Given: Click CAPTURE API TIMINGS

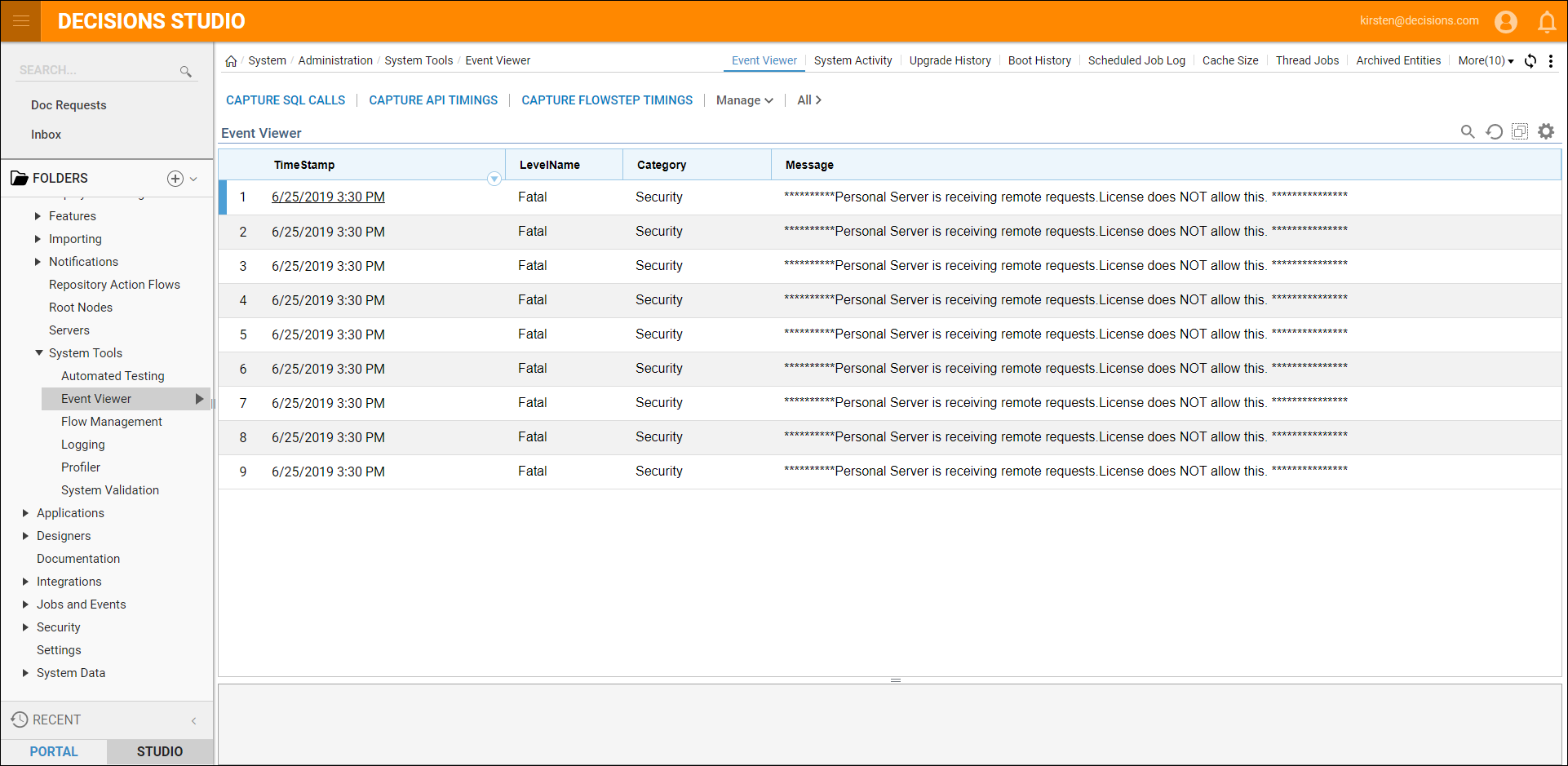Looking at the screenshot, I should [x=433, y=100].
